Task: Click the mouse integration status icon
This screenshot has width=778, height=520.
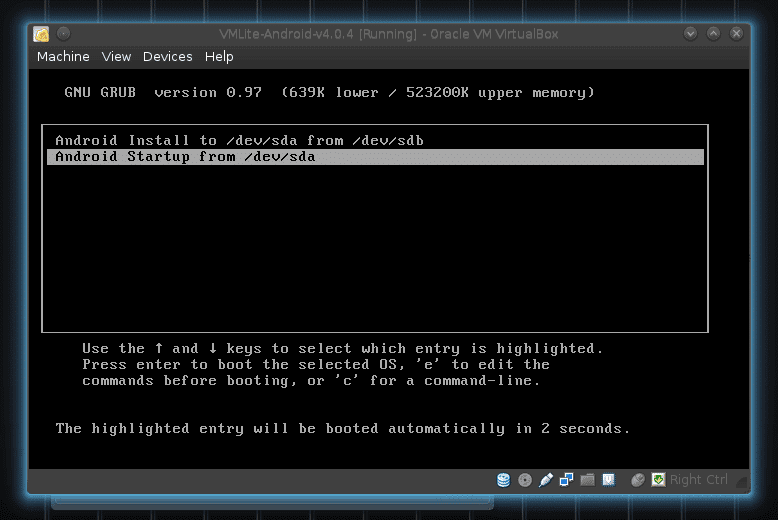Action: (x=638, y=480)
